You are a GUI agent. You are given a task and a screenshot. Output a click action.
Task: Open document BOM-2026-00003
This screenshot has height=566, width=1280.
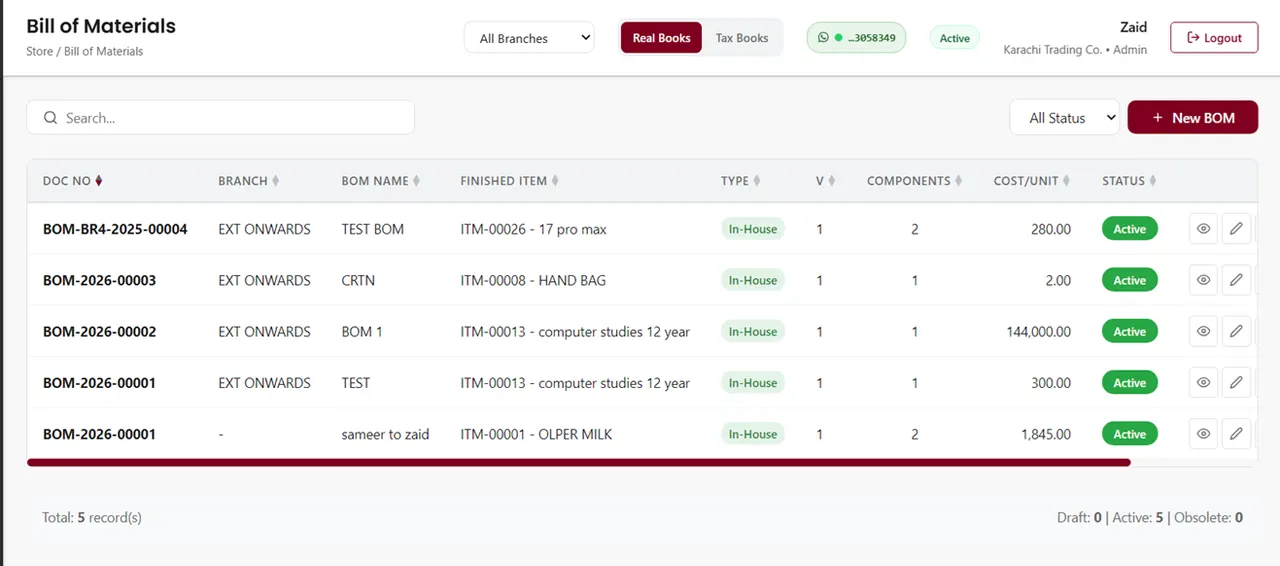pos(99,280)
